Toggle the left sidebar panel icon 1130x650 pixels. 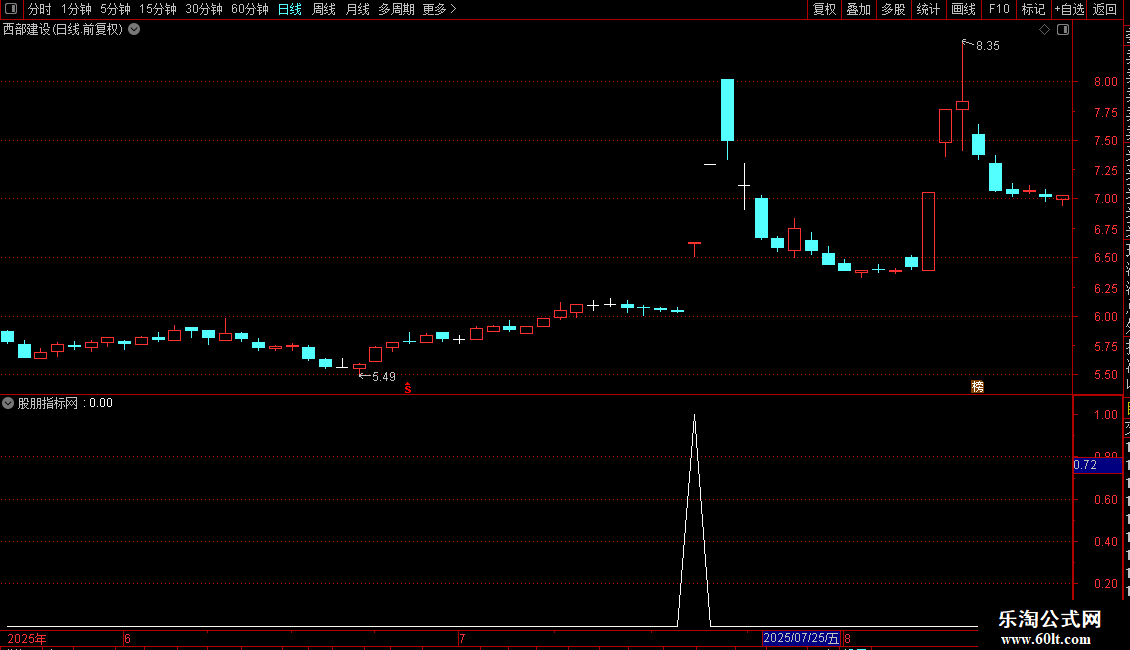point(11,9)
